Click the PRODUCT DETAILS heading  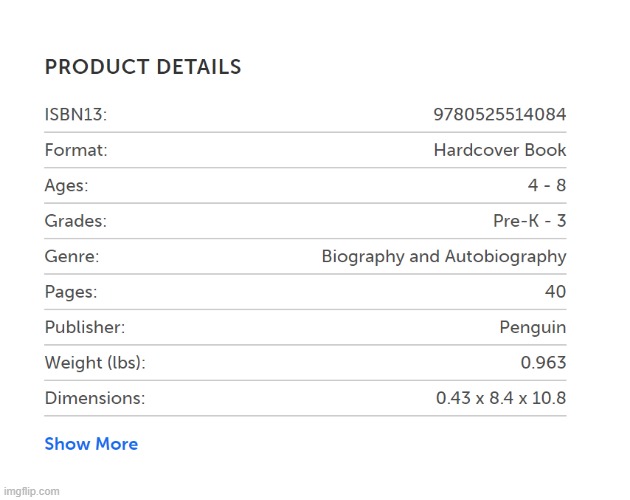coord(143,68)
